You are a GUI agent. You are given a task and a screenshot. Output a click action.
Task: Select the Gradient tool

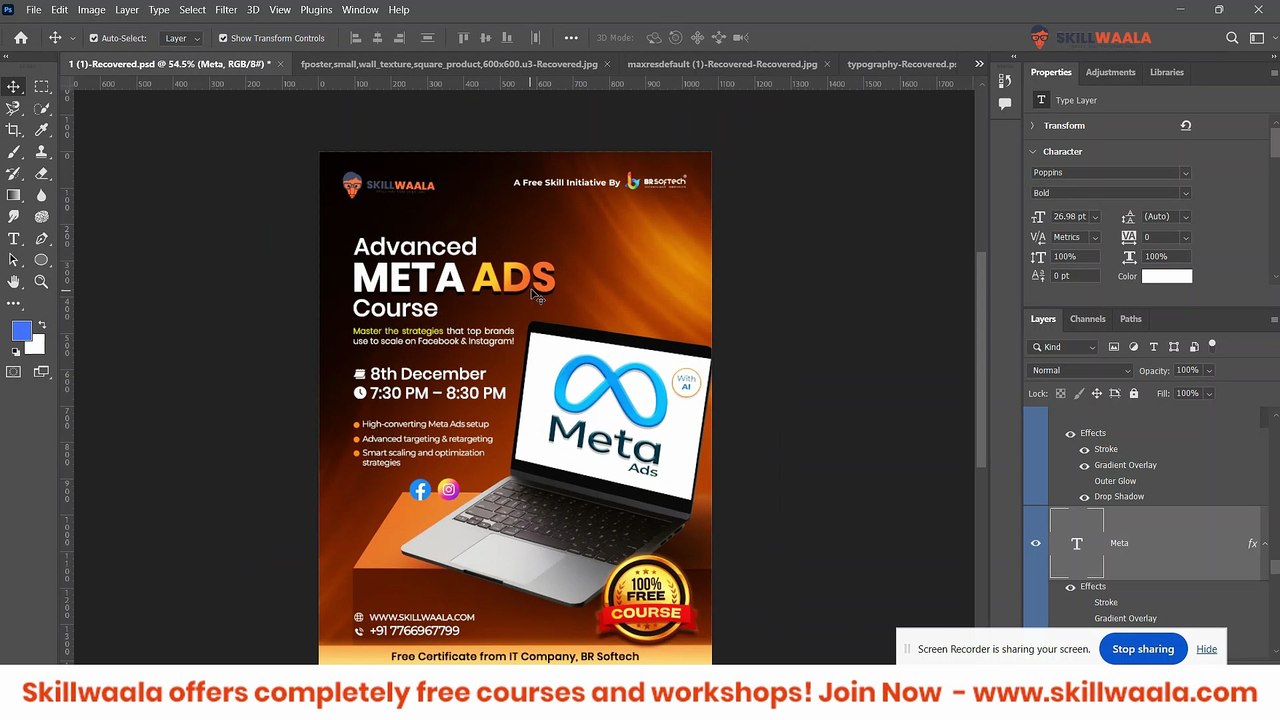coord(14,195)
